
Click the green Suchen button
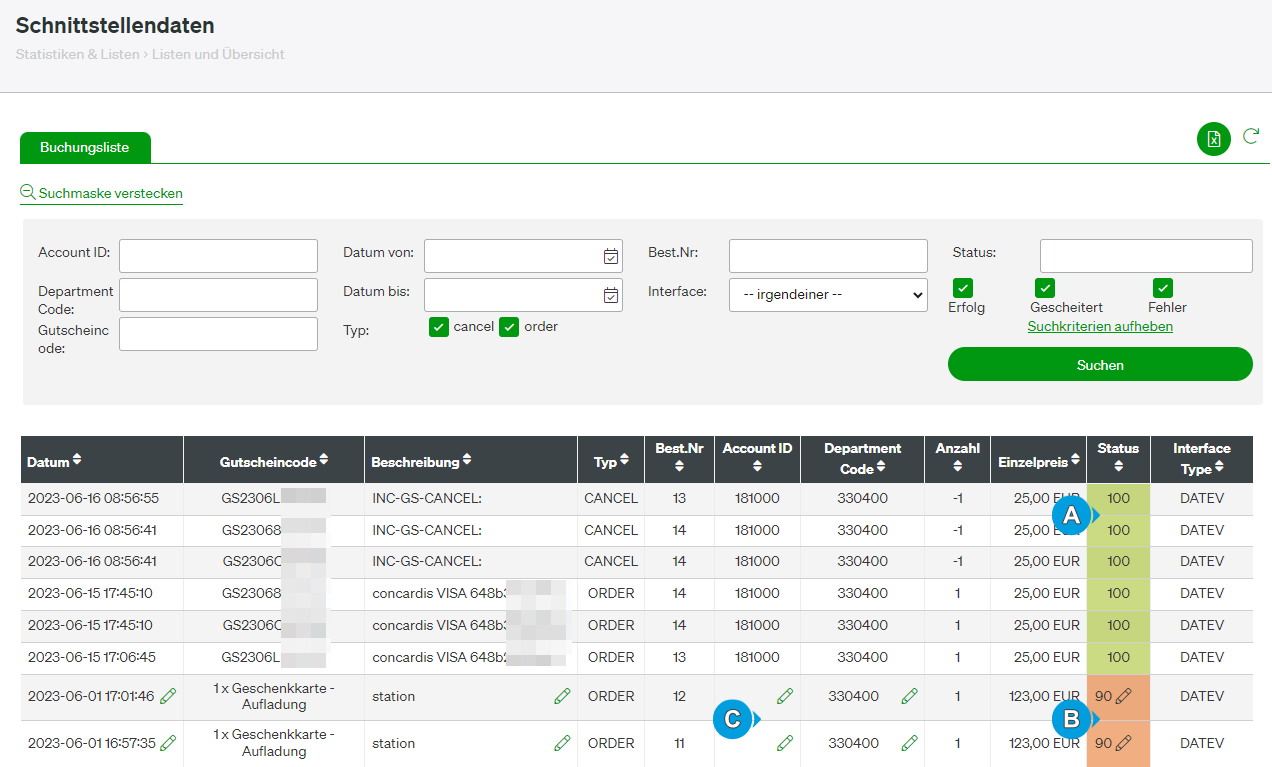(1100, 365)
